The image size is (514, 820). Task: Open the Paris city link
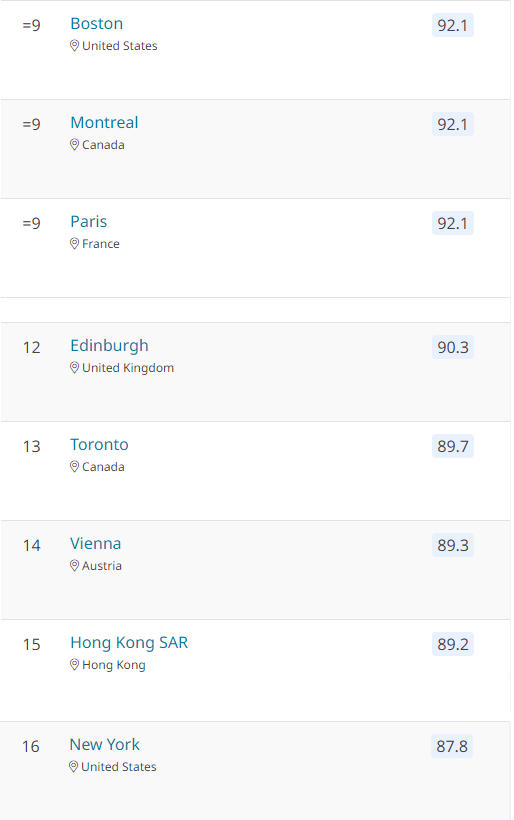(89, 222)
